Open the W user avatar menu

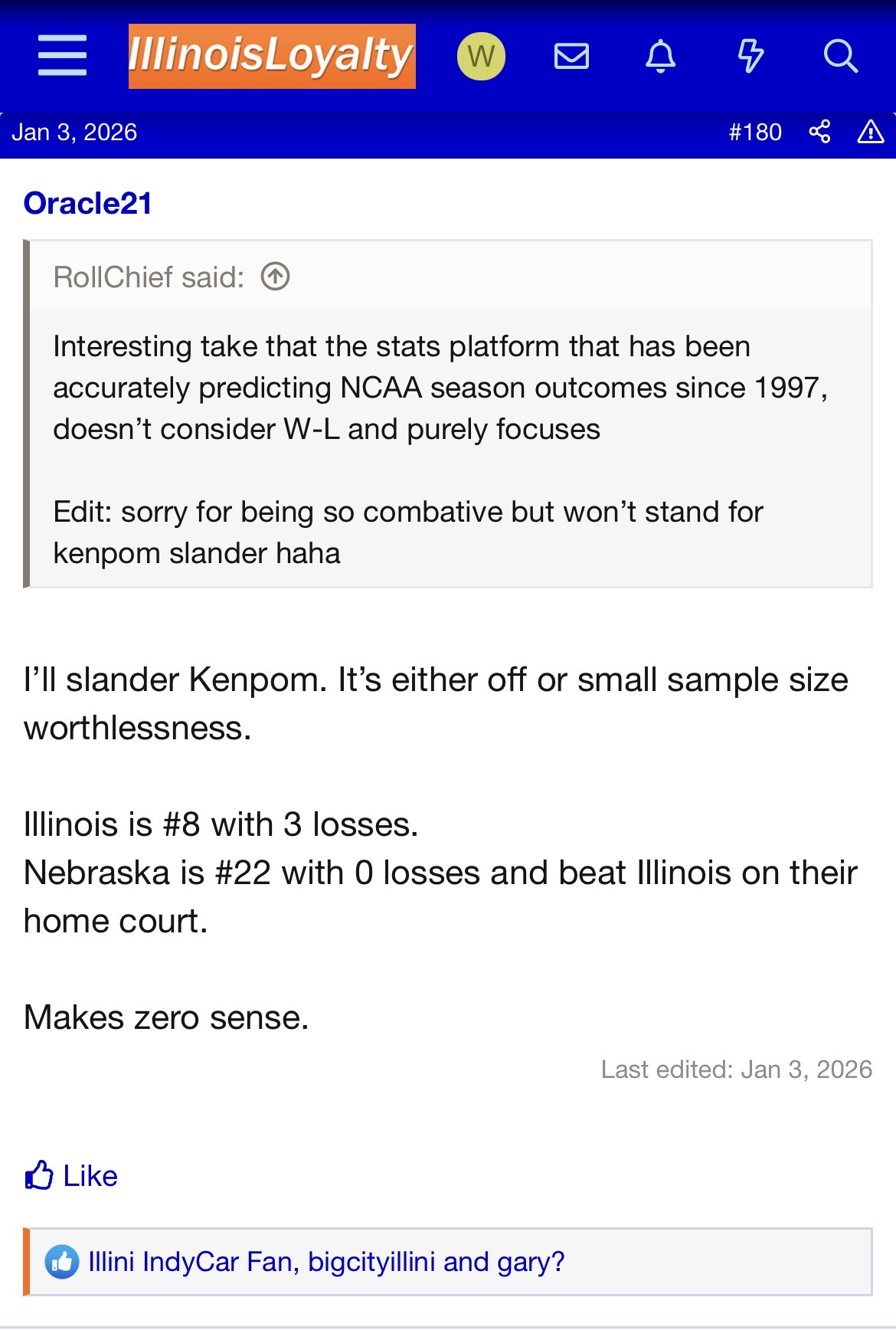coord(481,56)
